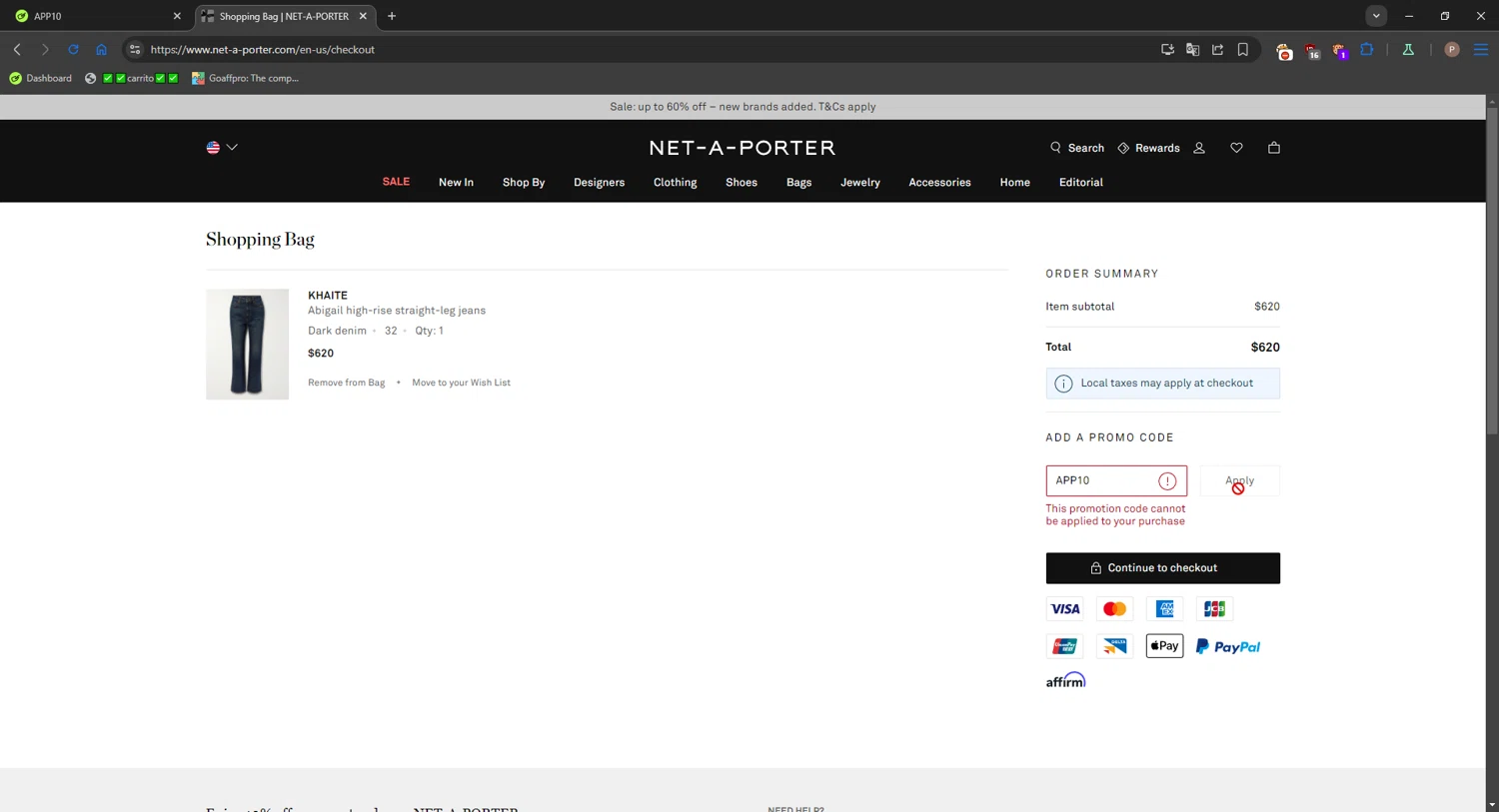Open the install app icon in address bar
Screen dimensions: 1499x812
point(1167,49)
